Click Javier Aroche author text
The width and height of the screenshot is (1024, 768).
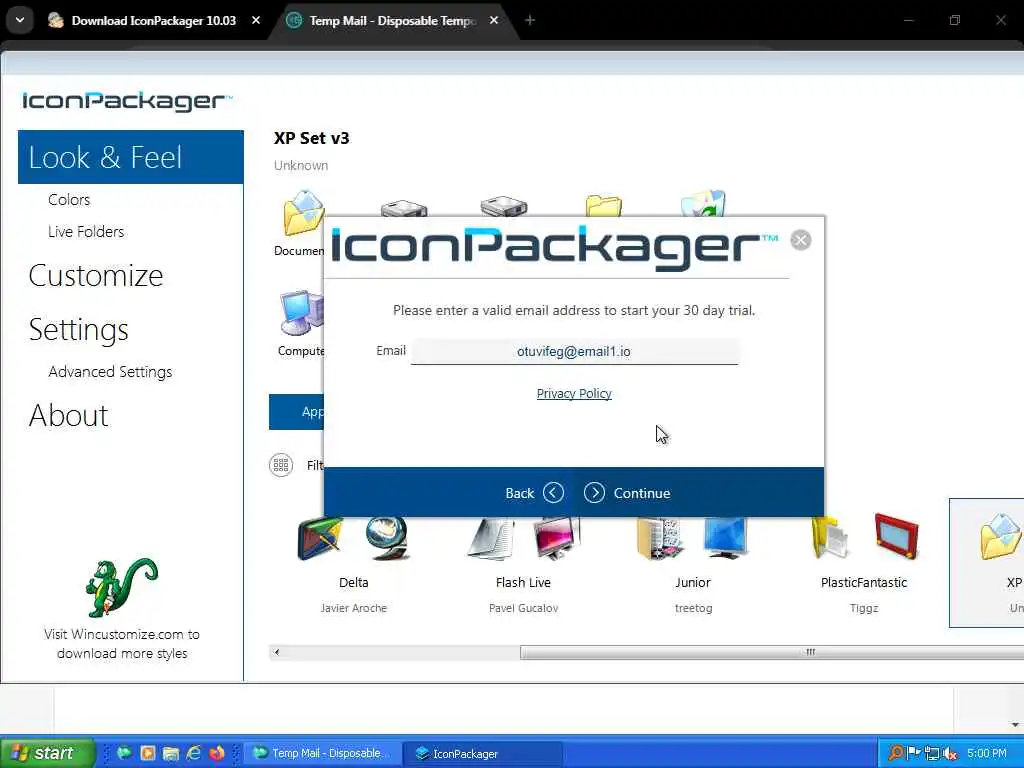click(353, 609)
